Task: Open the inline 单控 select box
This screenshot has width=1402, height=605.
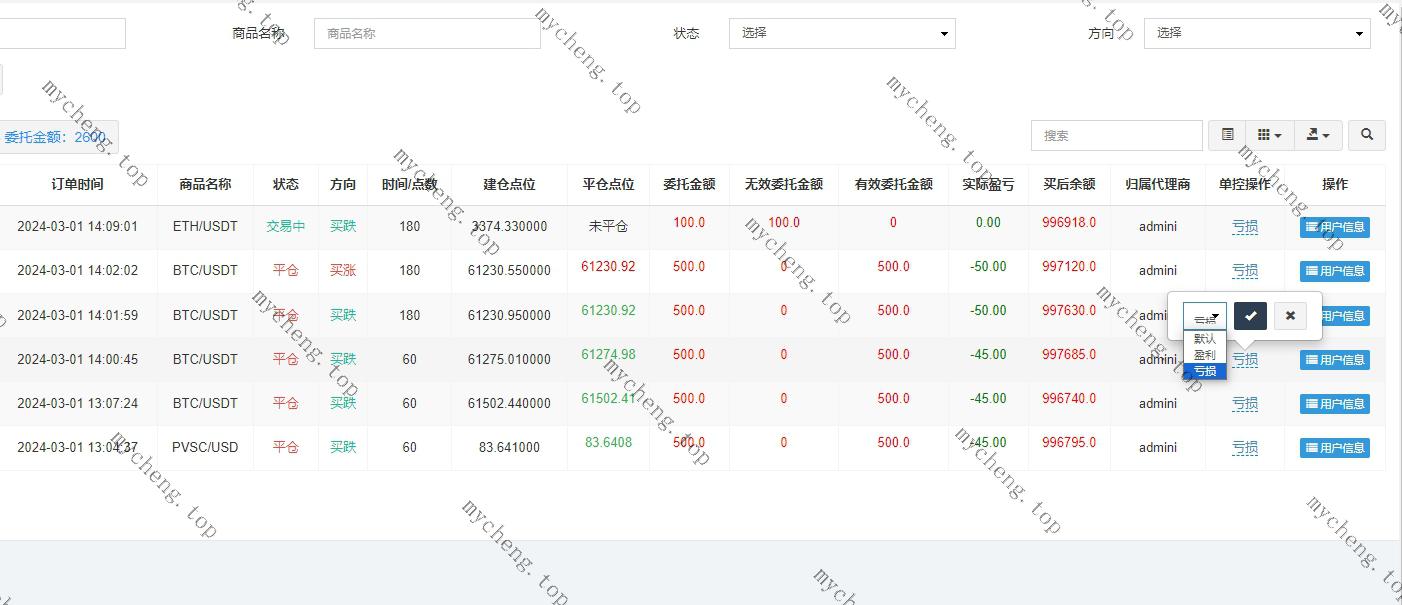Action: (1205, 317)
